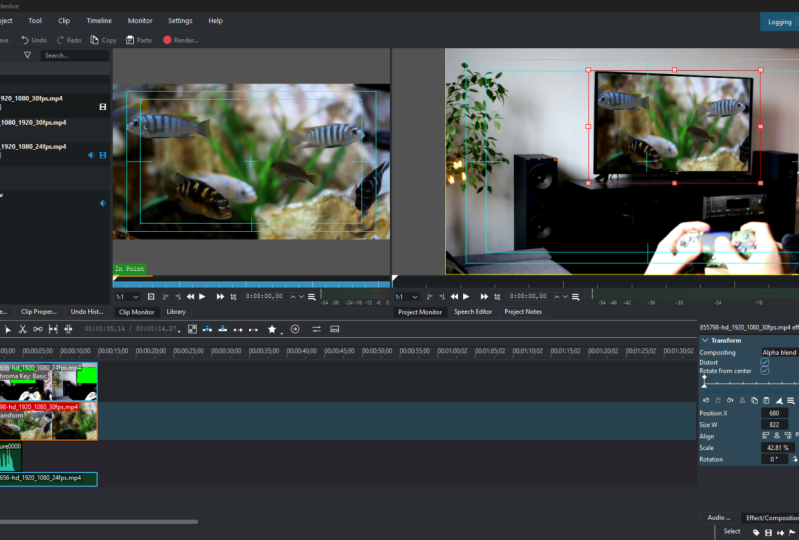The image size is (799, 540).
Task: Uncheck the Distort checkbox
Action: coord(764,362)
